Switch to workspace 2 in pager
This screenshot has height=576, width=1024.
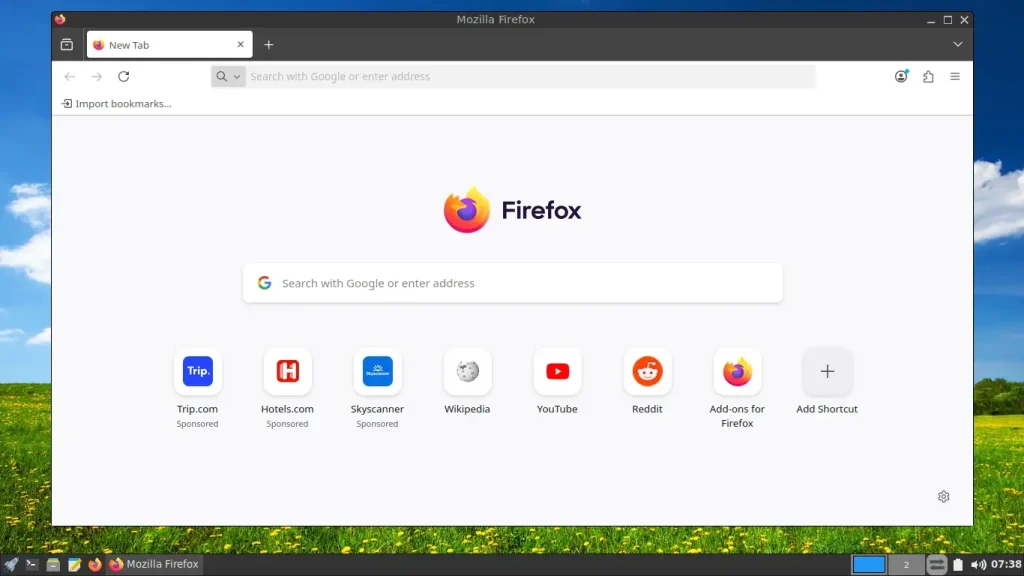click(906, 564)
